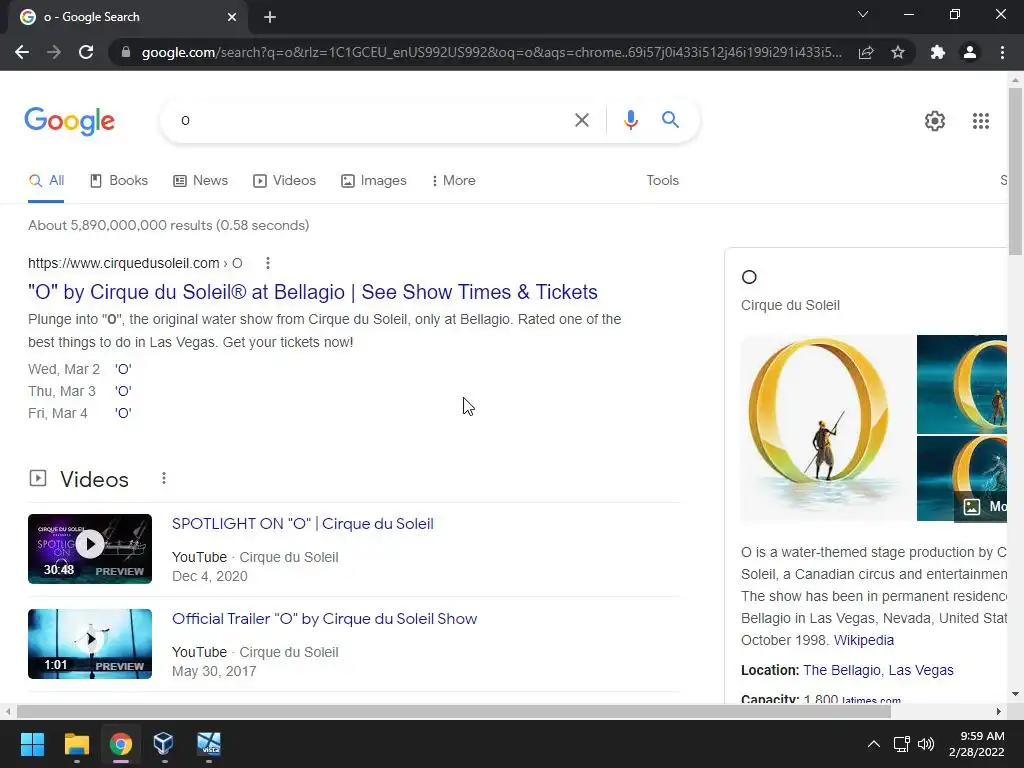
Task: Open the volume tray icon
Action: click(925, 744)
